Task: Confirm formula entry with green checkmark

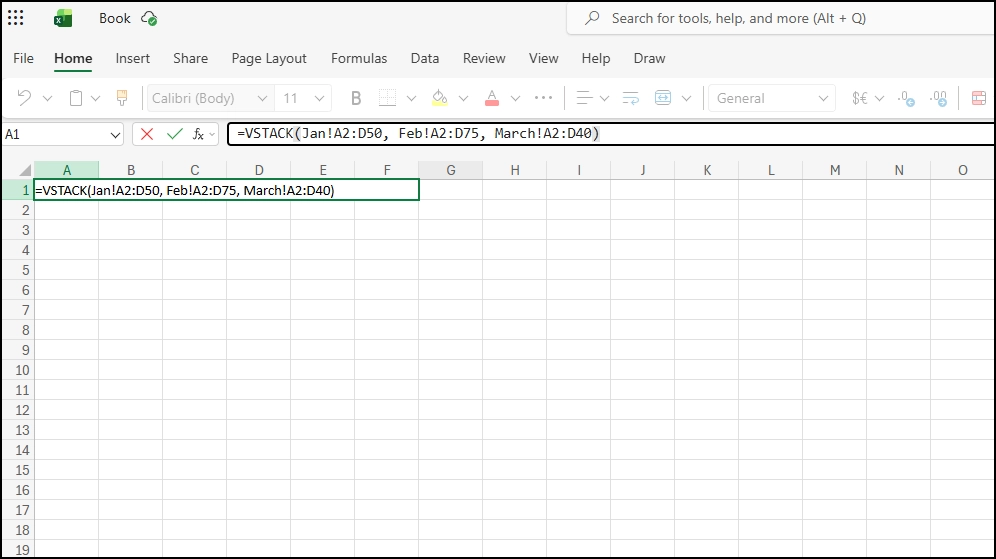Action: (175, 134)
